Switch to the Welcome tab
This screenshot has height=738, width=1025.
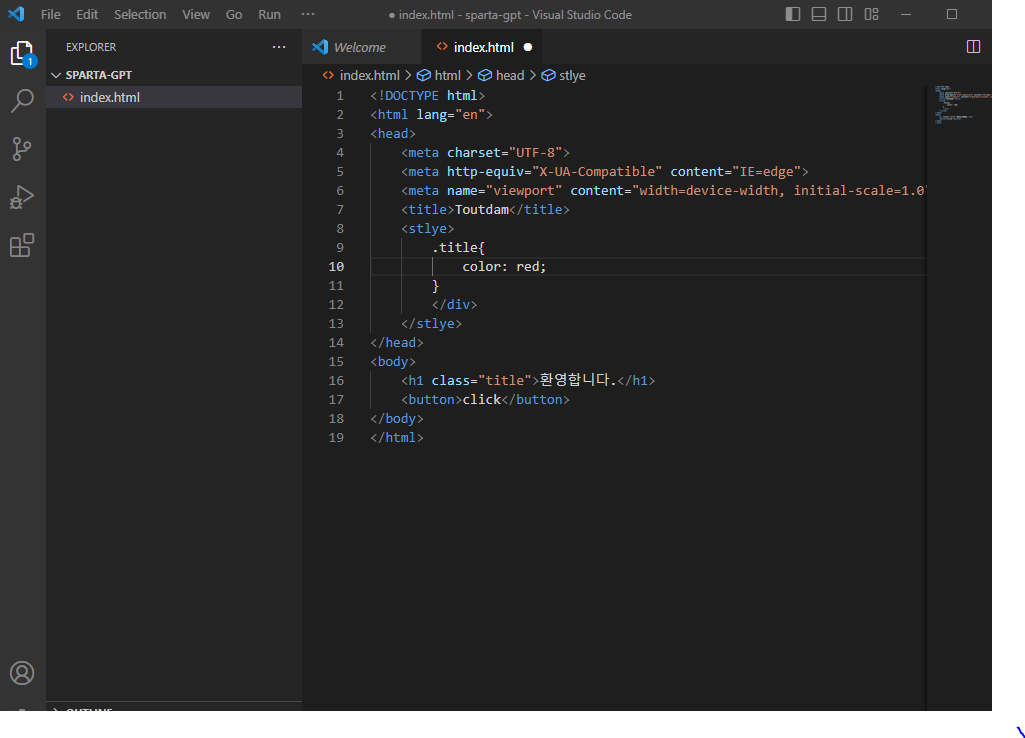click(360, 47)
